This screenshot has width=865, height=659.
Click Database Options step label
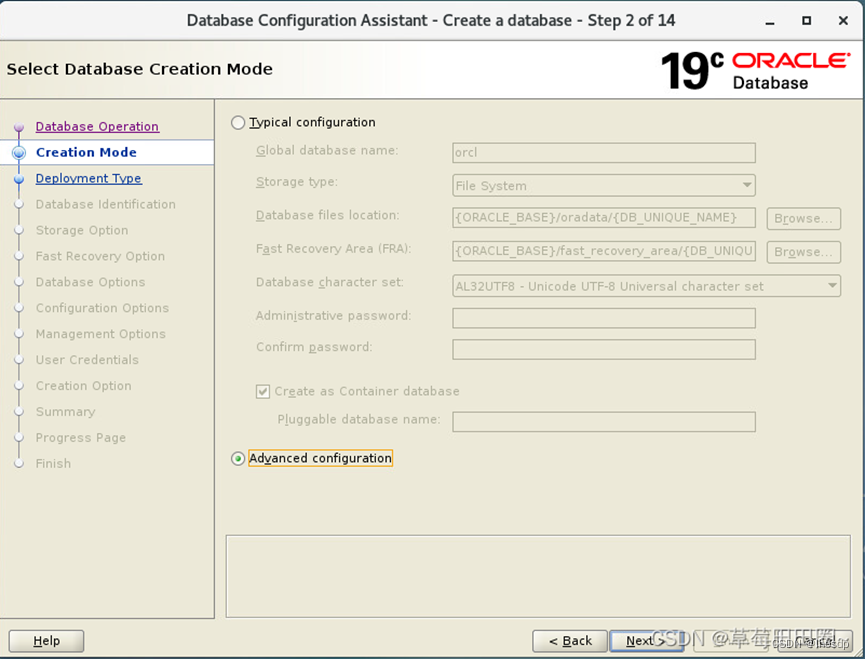pos(90,282)
